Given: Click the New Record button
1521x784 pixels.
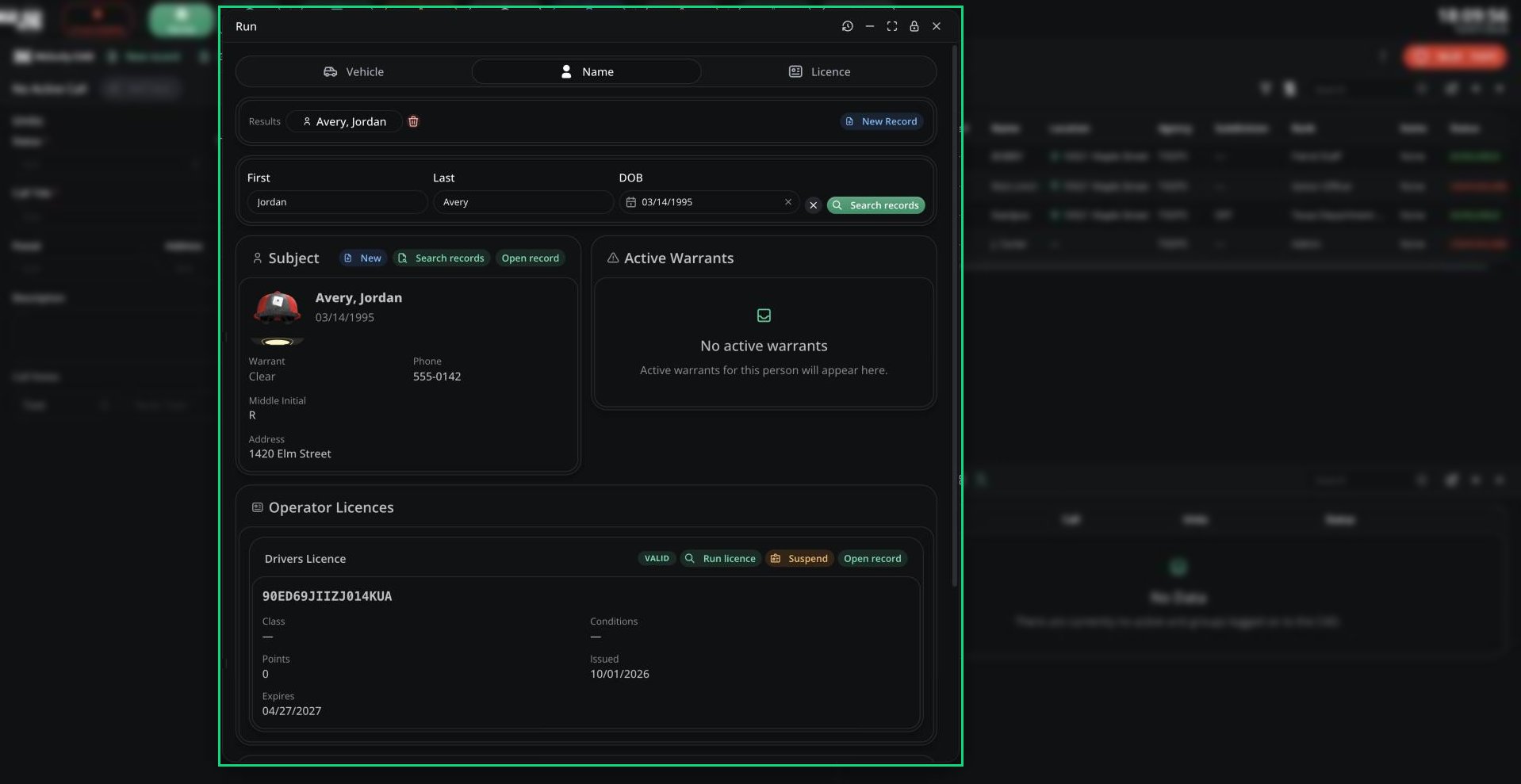Looking at the screenshot, I should click(881, 121).
